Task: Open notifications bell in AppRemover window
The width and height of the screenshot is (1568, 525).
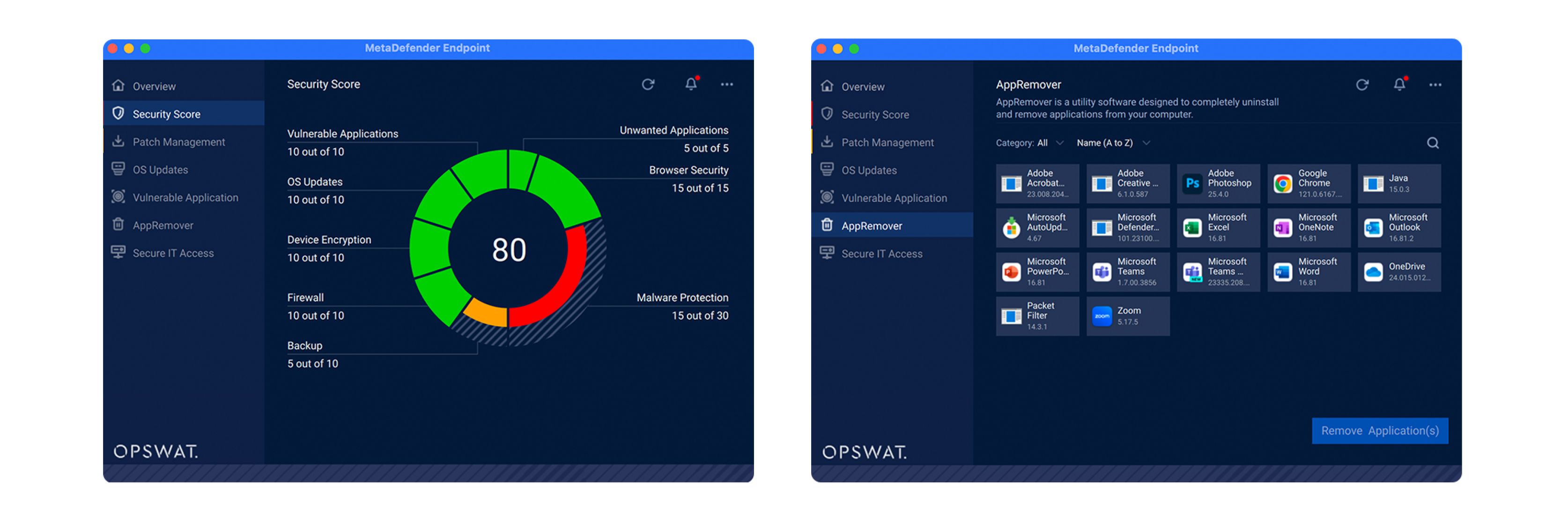Action: pyautogui.click(x=1399, y=85)
